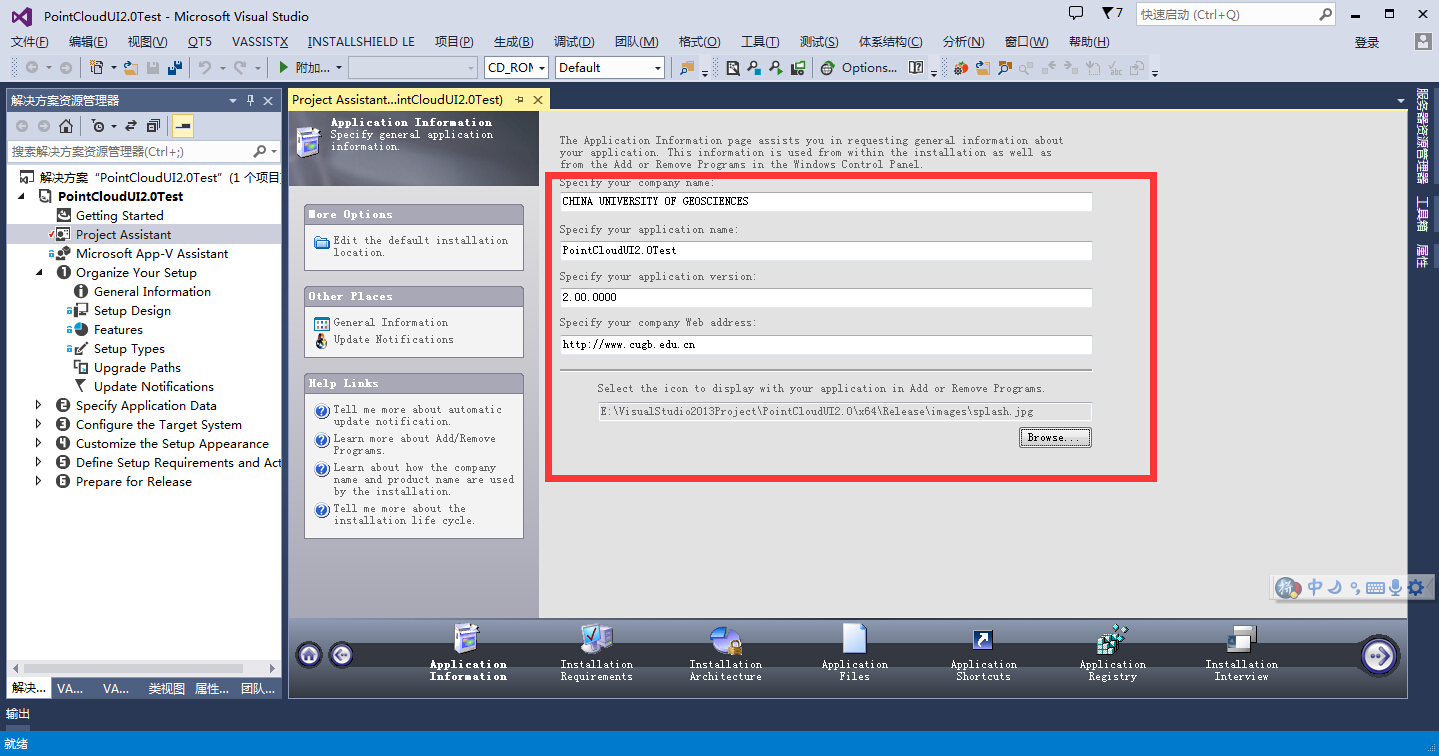Open the 输出 output panel tab
The height and width of the screenshot is (756, 1439).
[18, 714]
